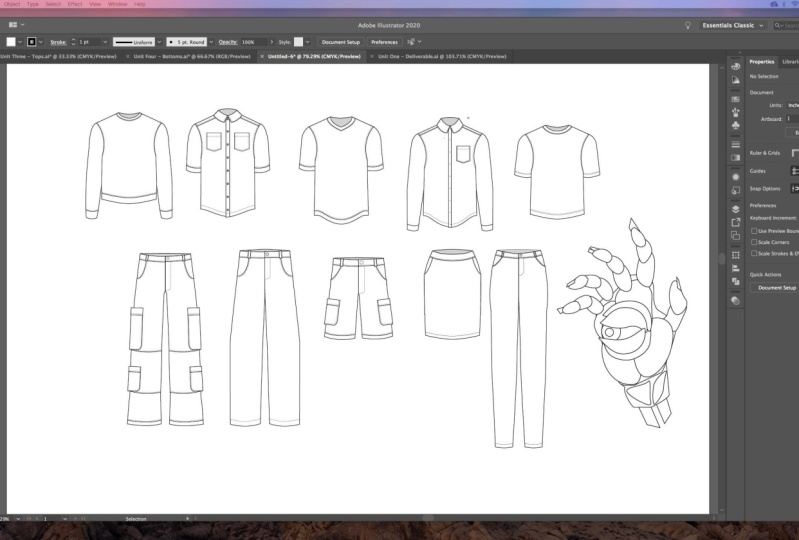Open the 5 pt. Round brush dropdown
This screenshot has height=540, width=799.
click(x=211, y=42)
